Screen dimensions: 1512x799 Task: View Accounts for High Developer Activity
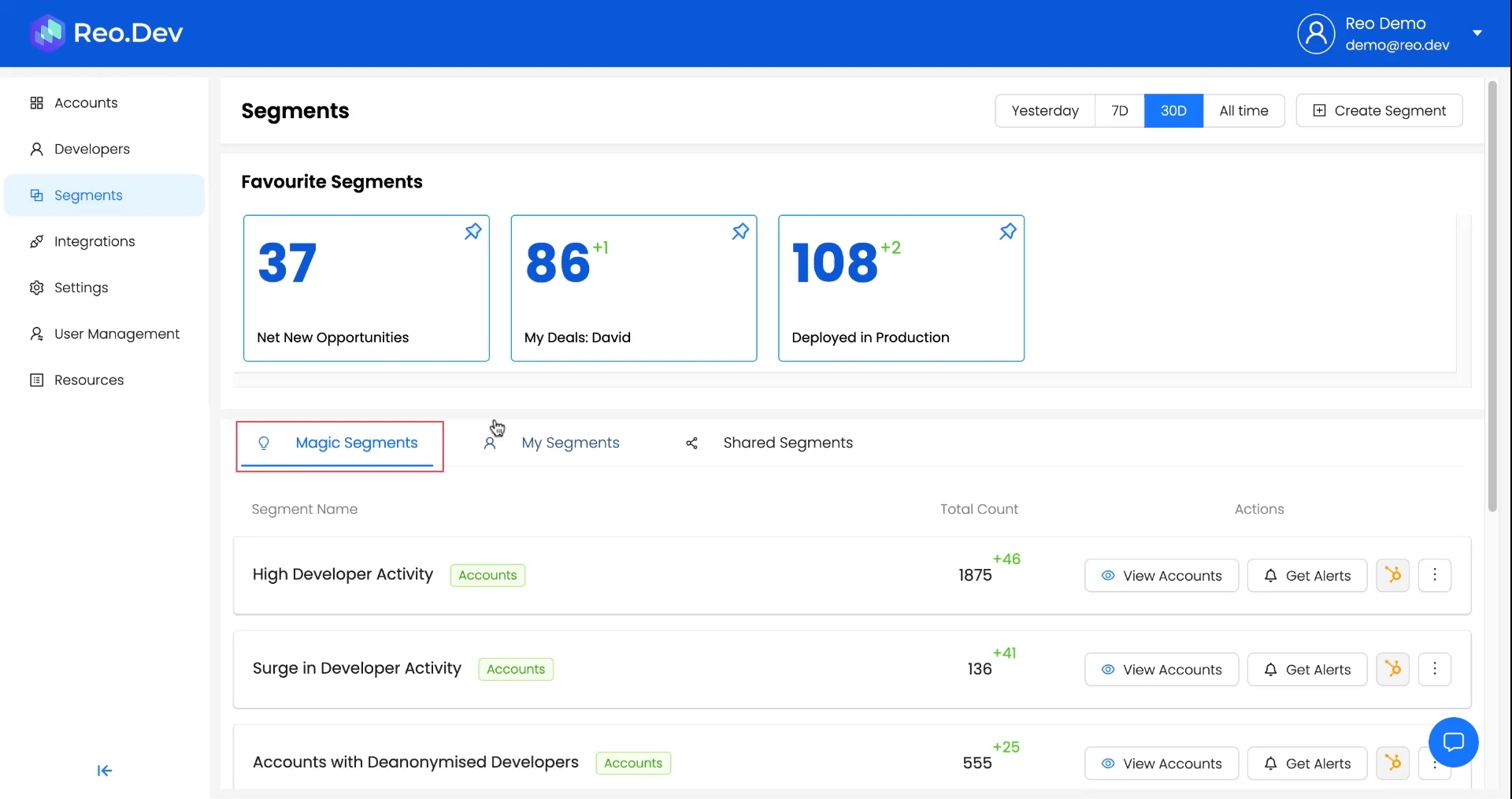[x=1161, y=576]
